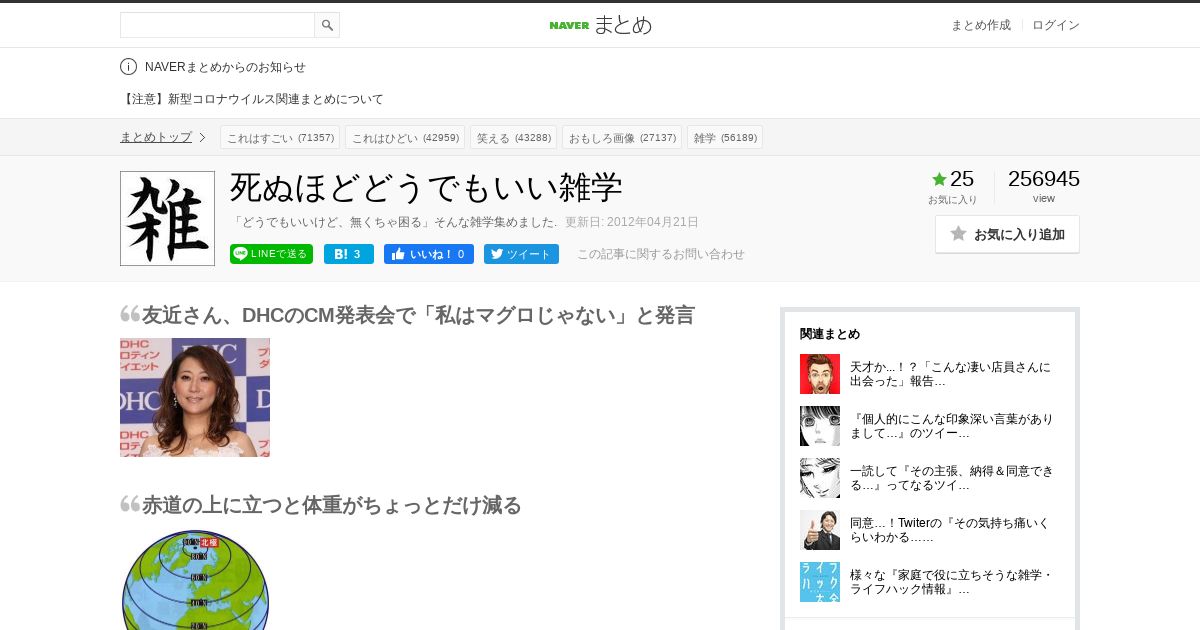
Task: Open the 赤道の上に立つと heading
Action: (332, 505)
